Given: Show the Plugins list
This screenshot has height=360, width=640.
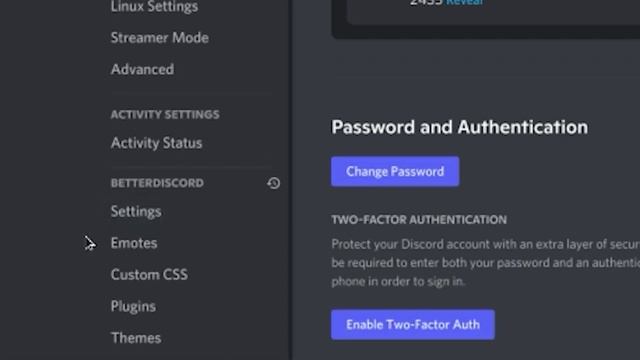Looking at the screenshot, I should (x=133, y=306).
